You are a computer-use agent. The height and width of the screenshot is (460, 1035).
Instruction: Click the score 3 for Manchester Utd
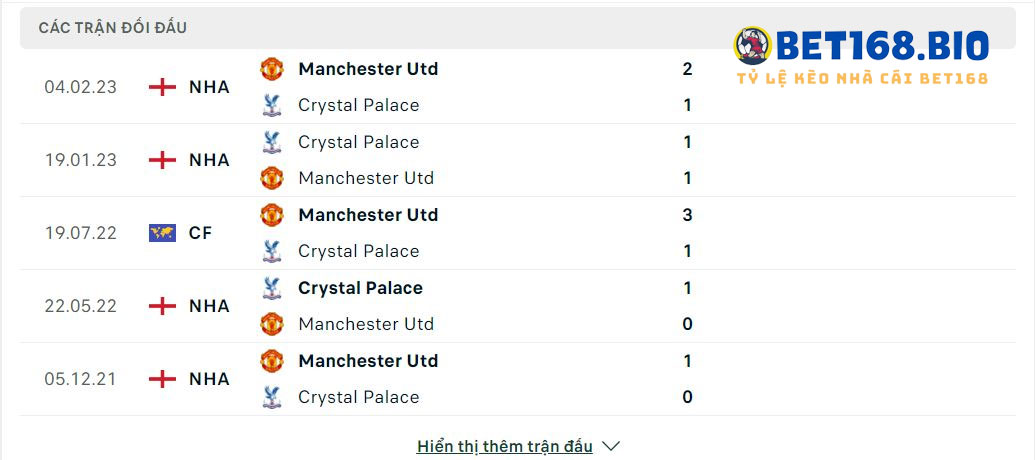point(687,214)
